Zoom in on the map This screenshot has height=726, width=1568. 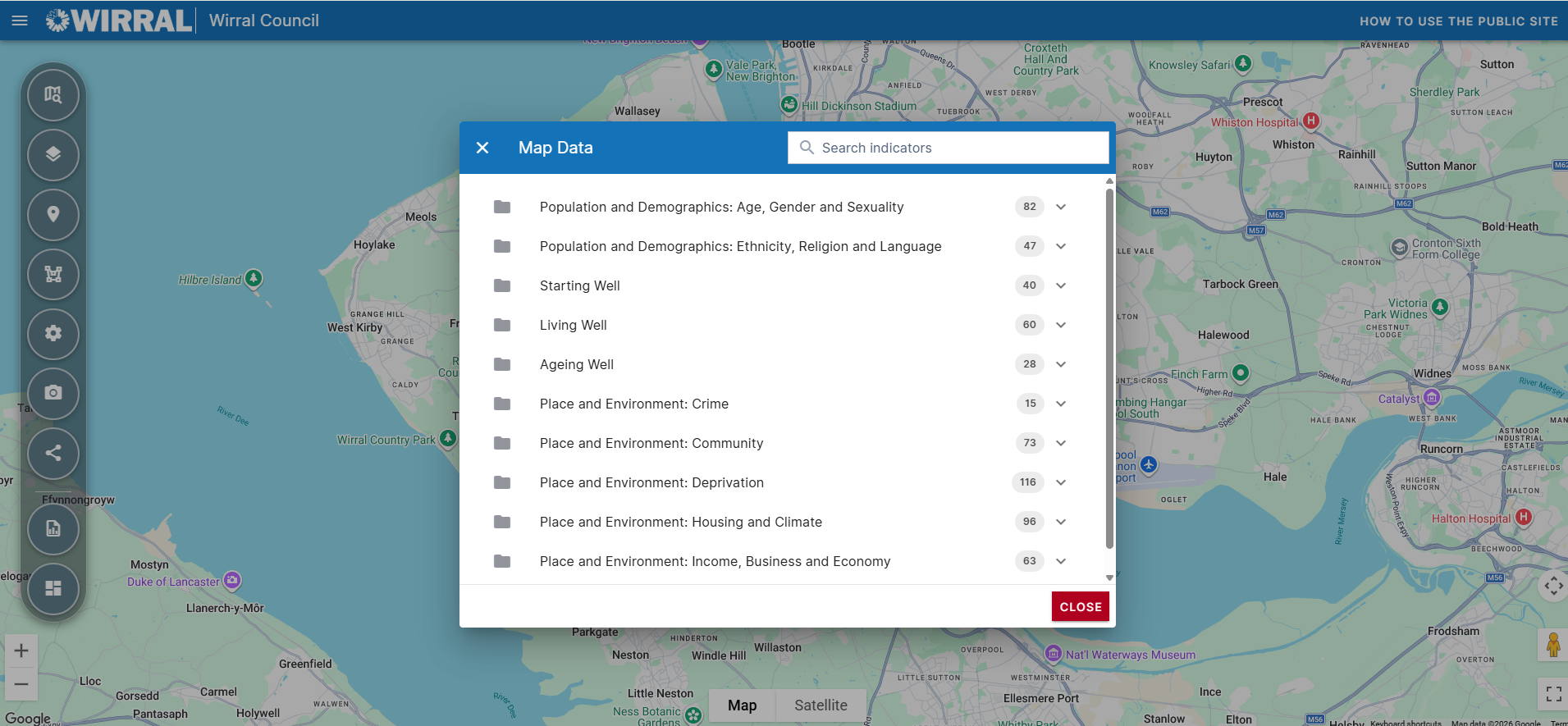click(21, 651)
